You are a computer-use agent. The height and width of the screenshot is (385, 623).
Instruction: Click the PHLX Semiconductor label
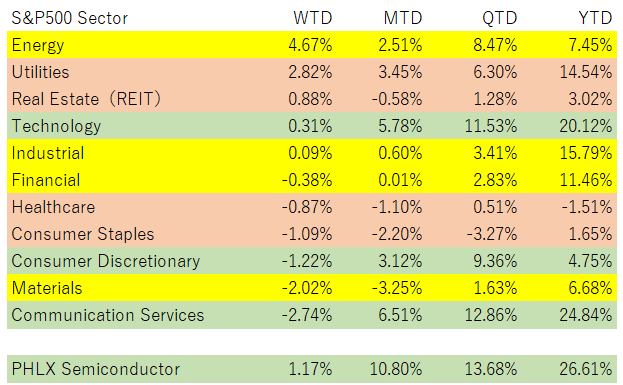[96, 369]
